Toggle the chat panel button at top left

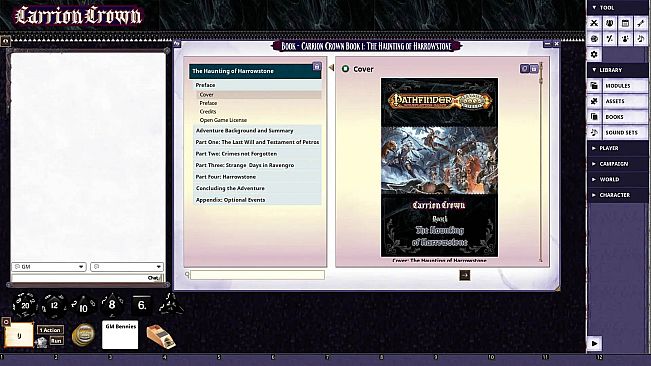[5, 41]
